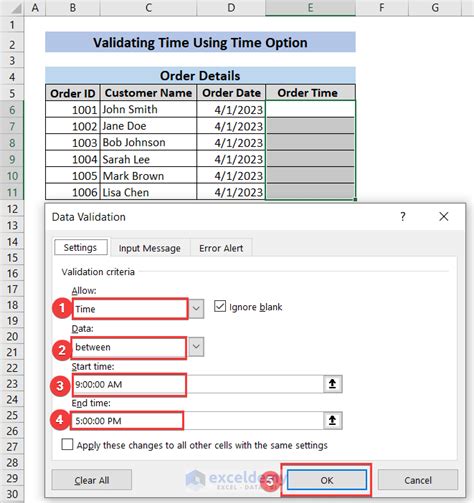474x503 pixels.
Task: Click the Order Date heading cell
Action: coord(231,93)
